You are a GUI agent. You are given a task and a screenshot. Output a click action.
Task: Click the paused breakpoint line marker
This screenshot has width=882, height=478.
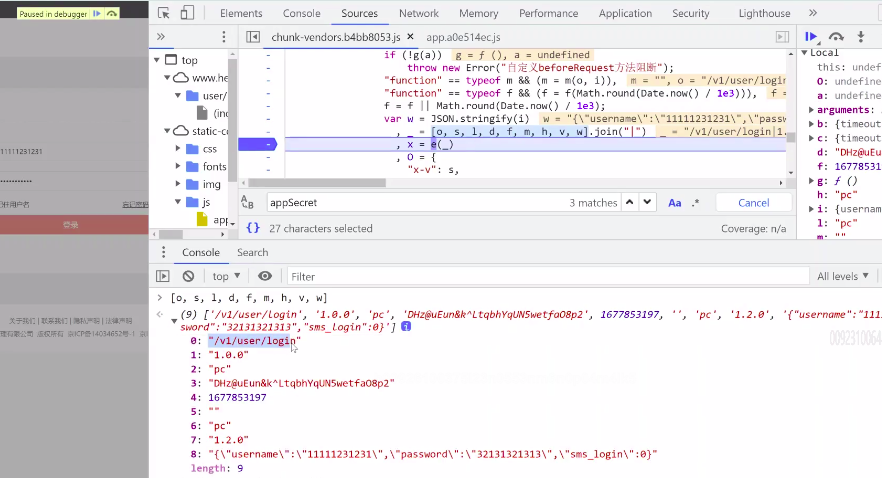(x=258, y=145)
